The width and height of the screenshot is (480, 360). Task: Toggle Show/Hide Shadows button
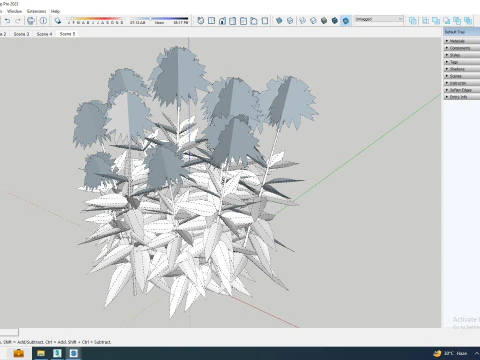coord(58,21)
